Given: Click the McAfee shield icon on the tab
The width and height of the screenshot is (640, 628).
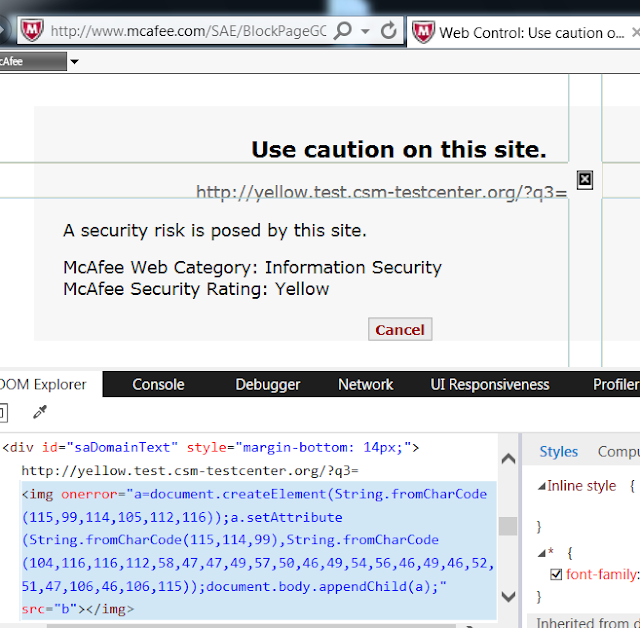Looking at the screenshot, I should (423, 33).
